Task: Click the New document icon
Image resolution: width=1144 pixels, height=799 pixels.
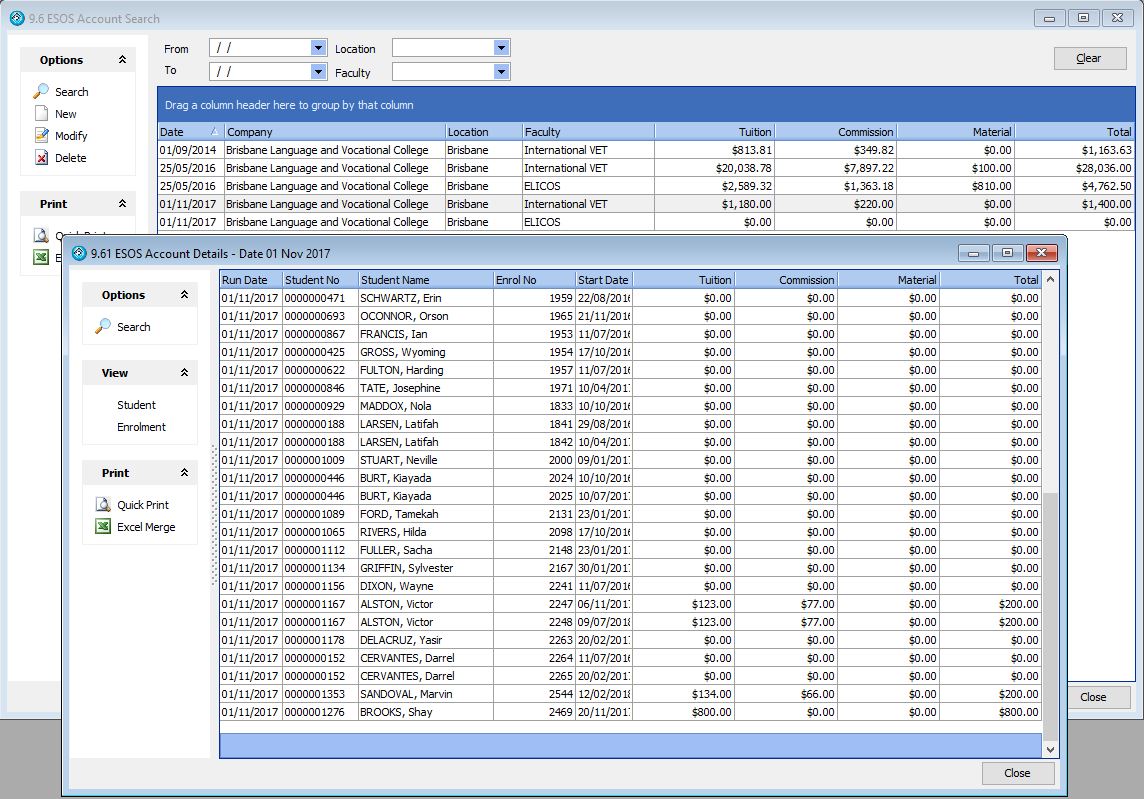Action: click(x=41, y=114)
